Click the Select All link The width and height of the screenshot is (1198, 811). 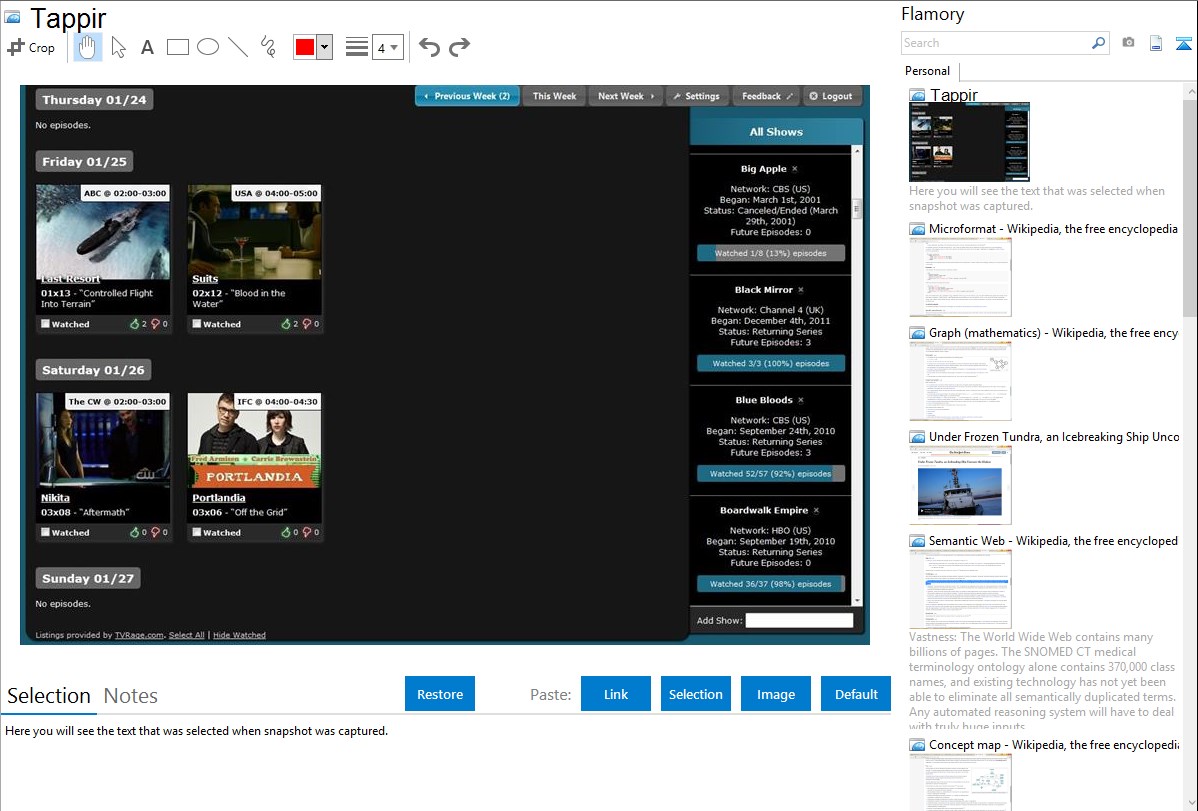coord(186,635)
